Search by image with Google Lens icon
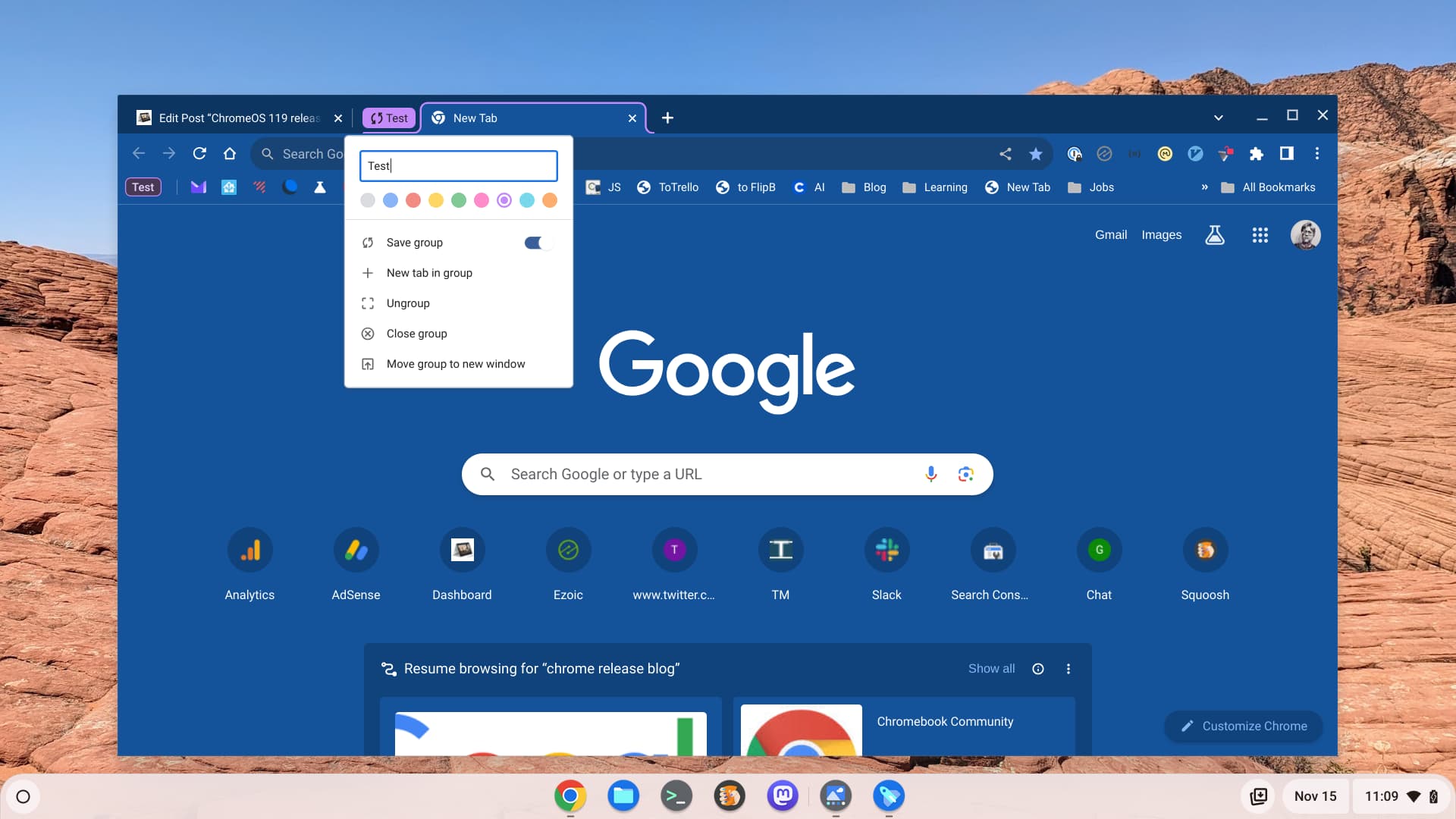Viewport: 1456px width, 819px height. [x=965, y=474]
